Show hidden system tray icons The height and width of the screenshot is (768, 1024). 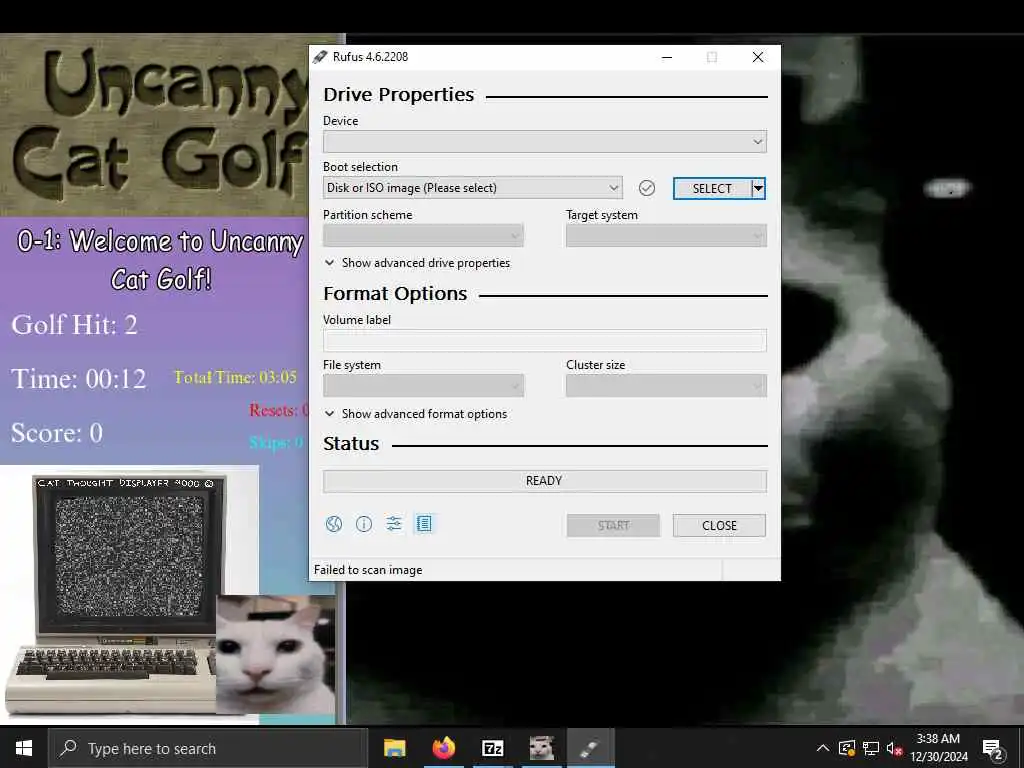(823, 748)
